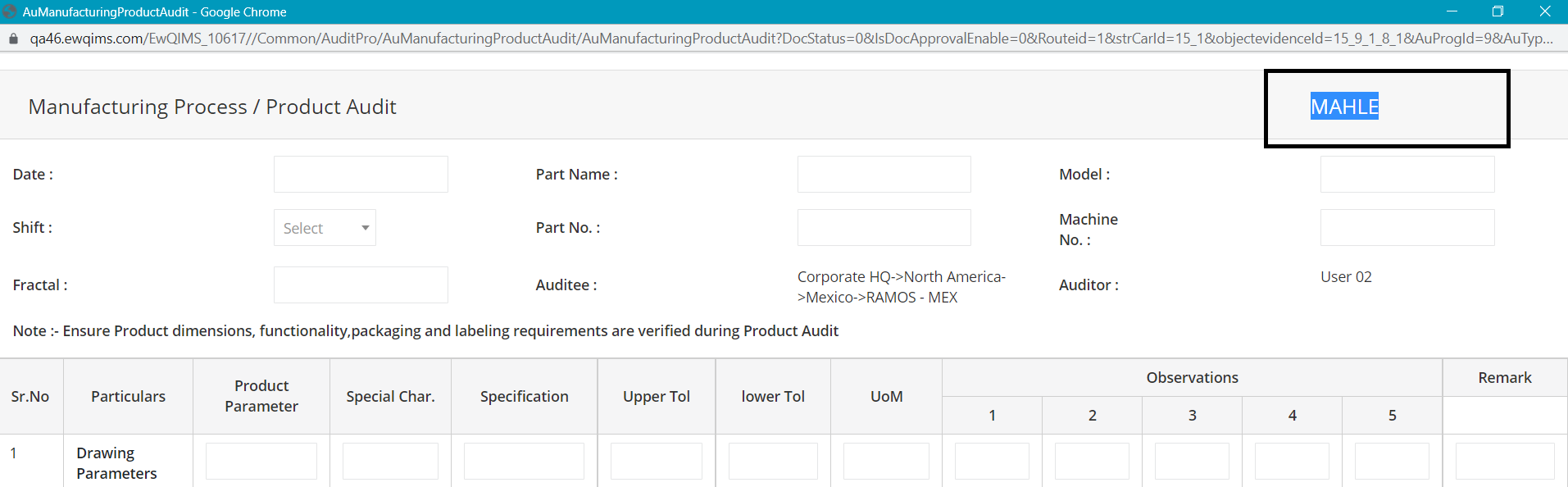
Task: Click the 'lower Tol' column header
Action: pos(773,397)
